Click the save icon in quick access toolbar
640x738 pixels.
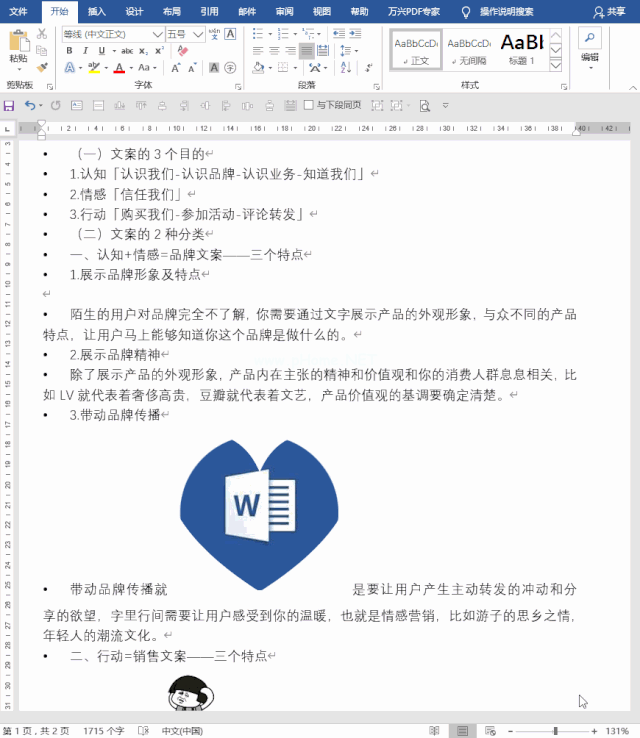9,105
